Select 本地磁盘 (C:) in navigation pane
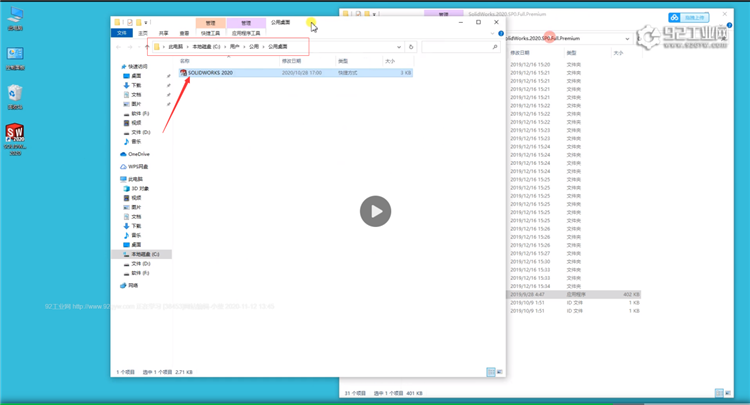The width and height of the screenshot is (750, 405). point(142,254)
